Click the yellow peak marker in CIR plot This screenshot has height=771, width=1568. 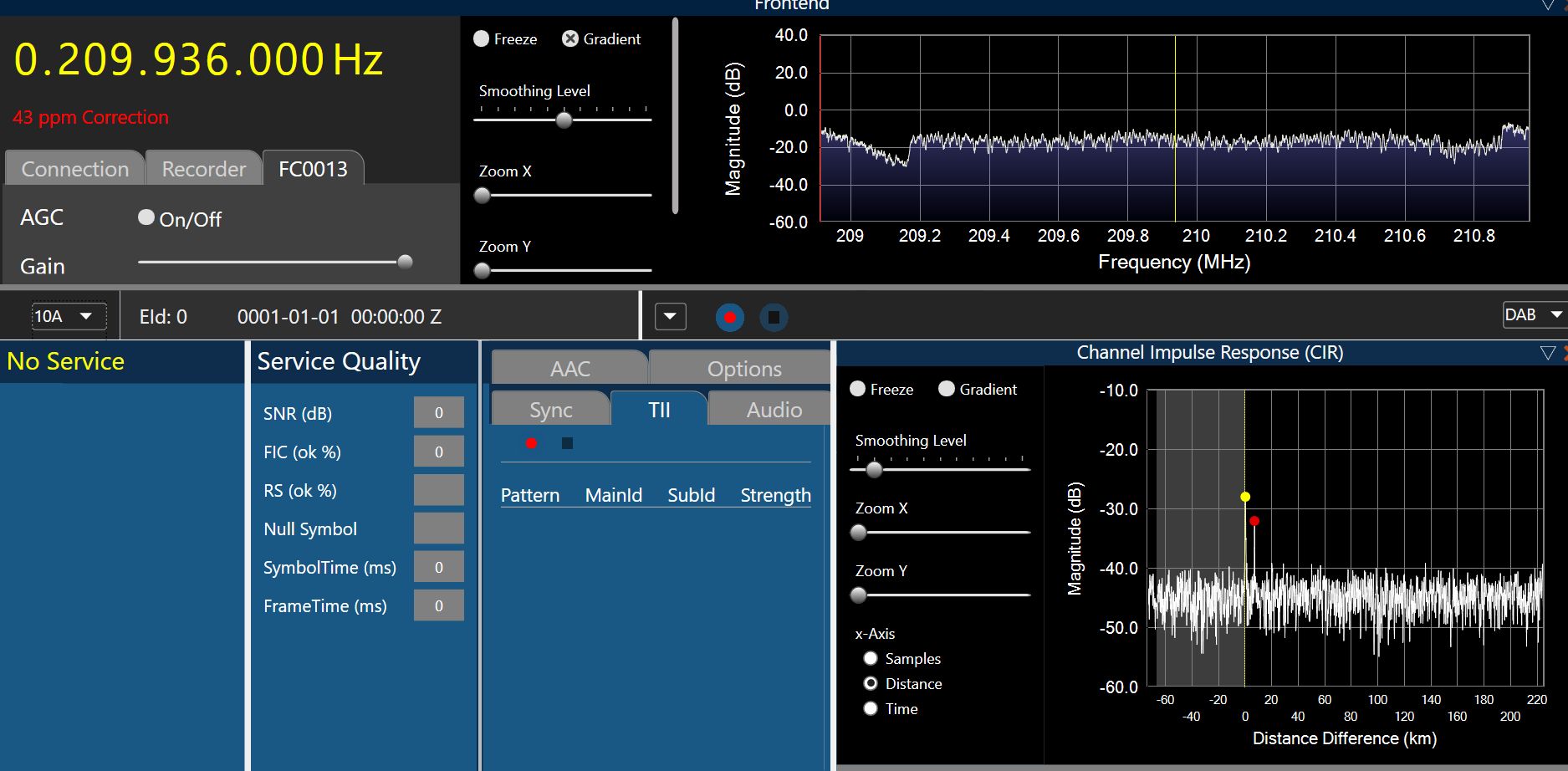1245,497
